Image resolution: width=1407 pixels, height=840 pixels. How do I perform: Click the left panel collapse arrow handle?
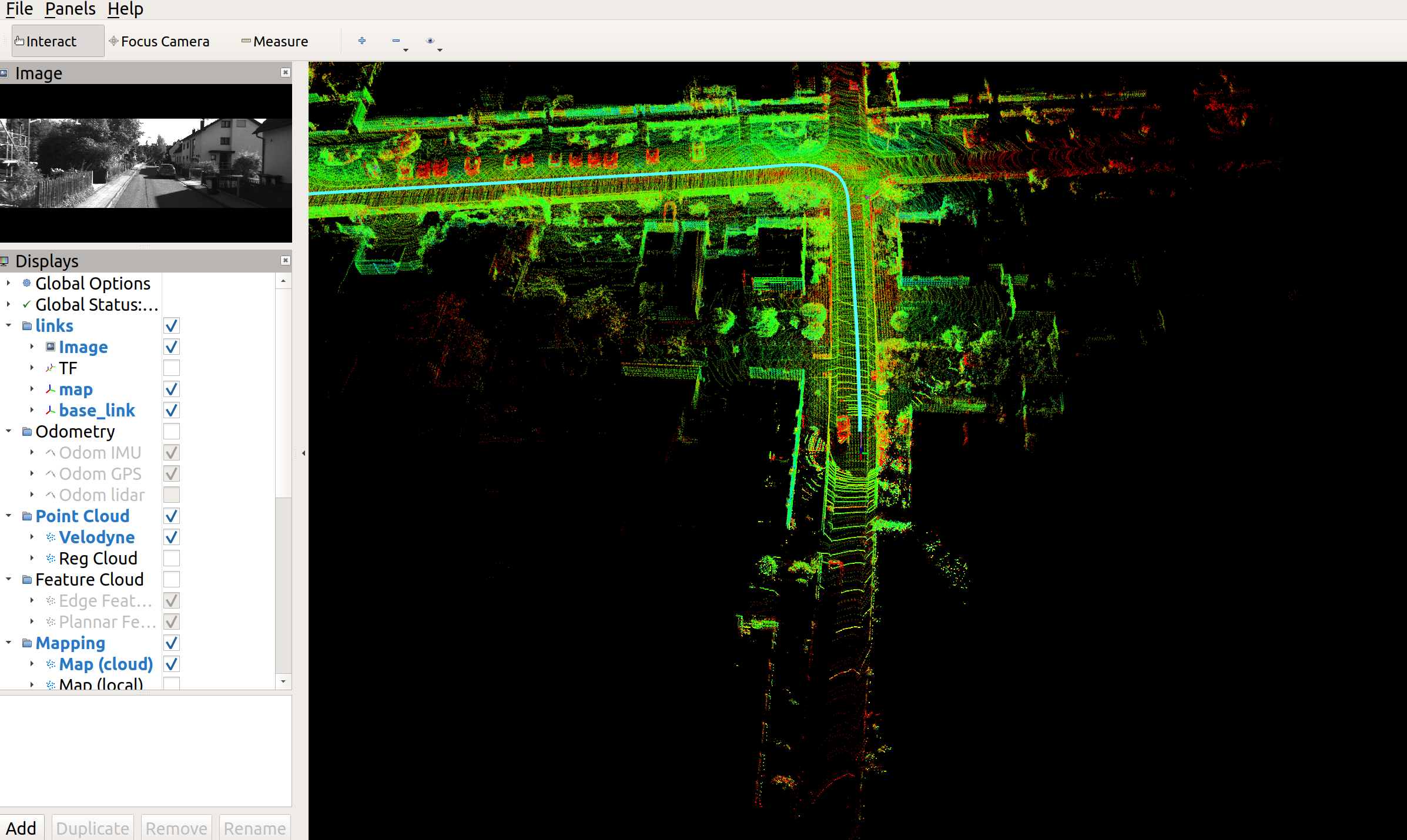pyautogui.click(x=303, y=453)
